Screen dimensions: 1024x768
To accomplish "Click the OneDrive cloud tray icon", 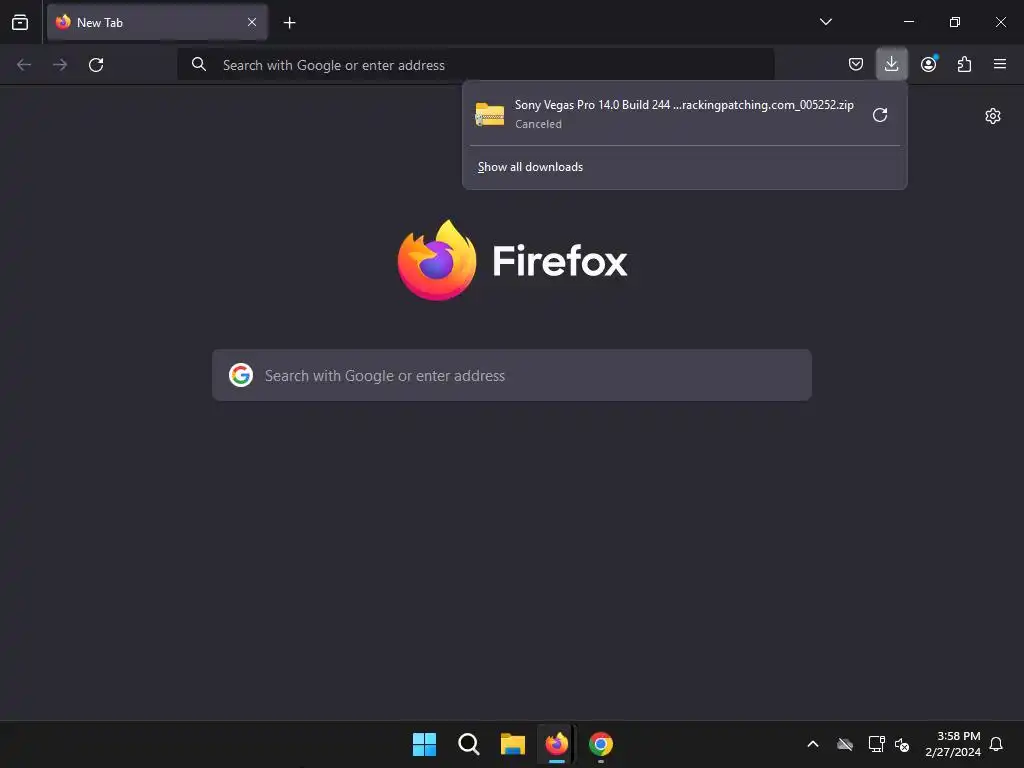I will [x=845, y=744].
